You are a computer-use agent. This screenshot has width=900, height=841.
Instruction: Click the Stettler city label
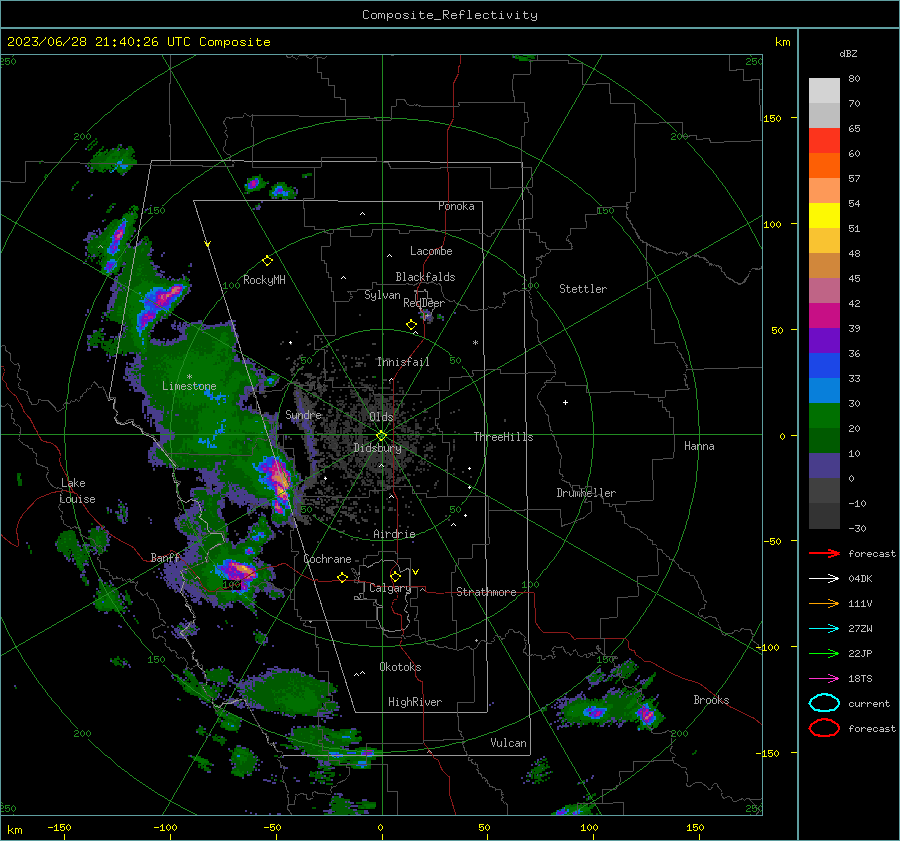click(x=583, y=289)
